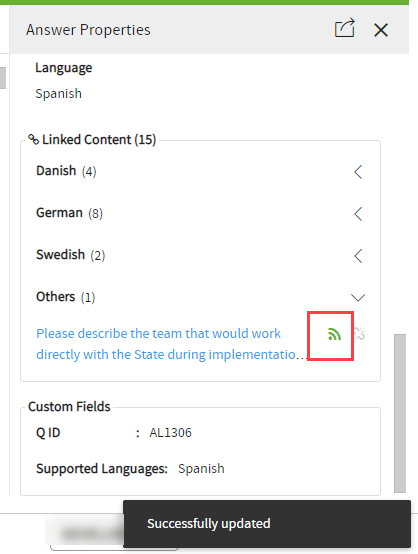Click the Q ID value AL1306
Viewport: 418px width, 554px height.
pyautogui.click(x=170, y=433)
